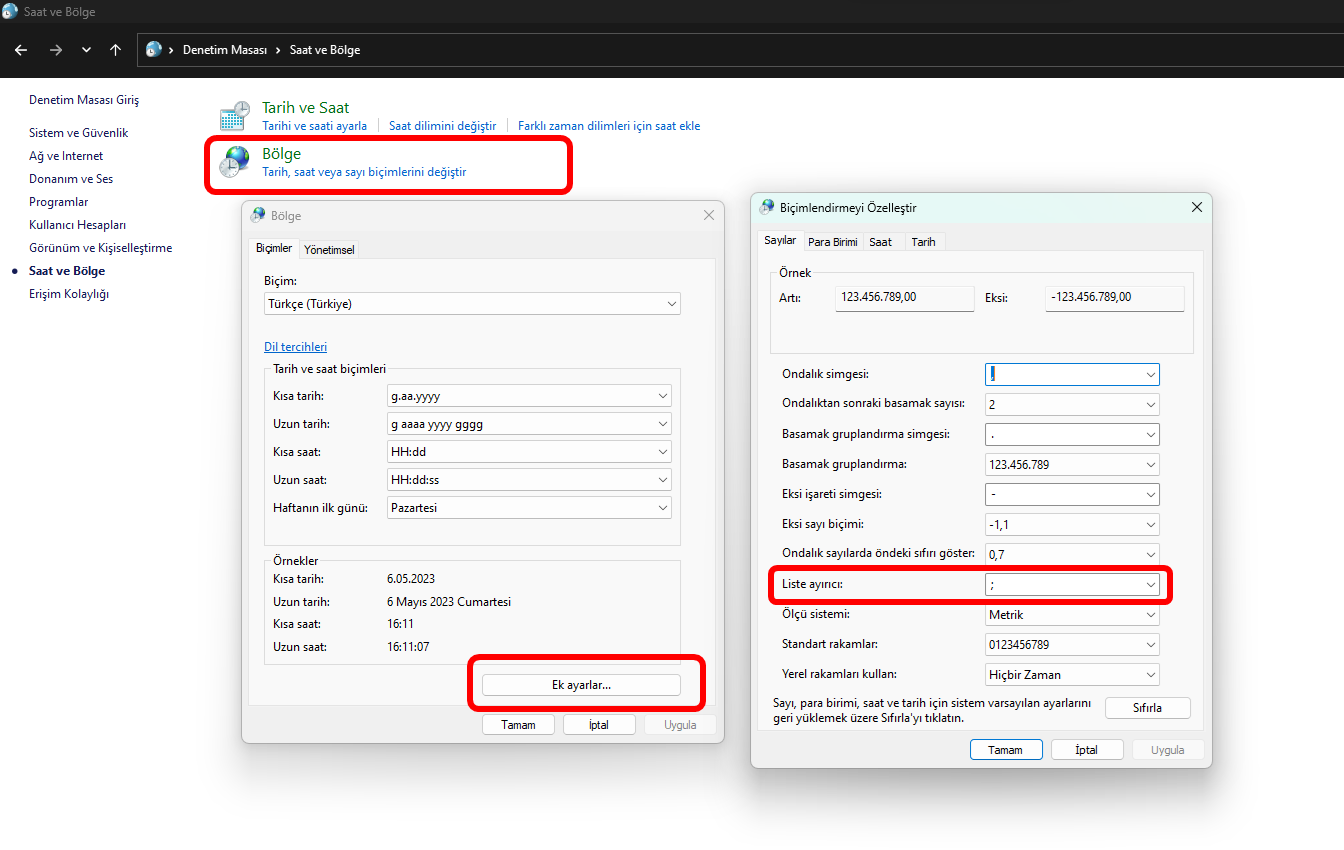Image resolution: width=1344 pixels, height=850 pixels.
Task: Click the Bölge globe clock icon
Action: pyautogui.click(x=235, y=162)
